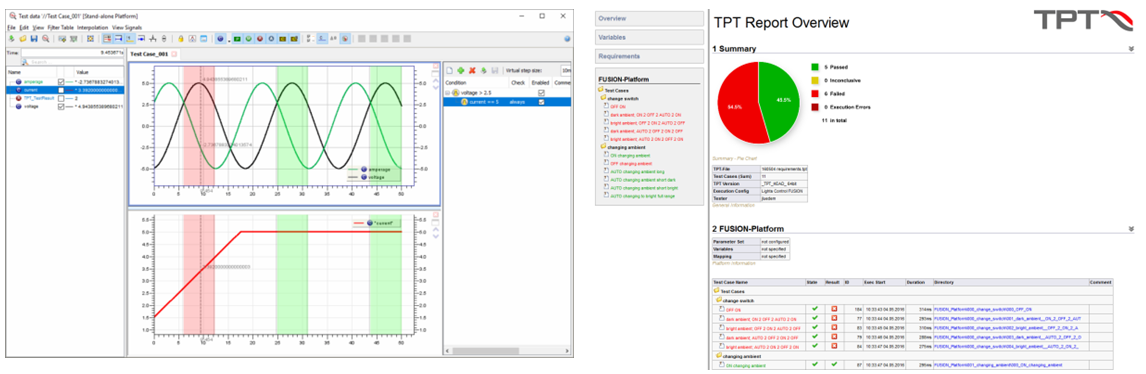
Task: Click the blue Save disk toolbar icon
Action: [34, 39]
